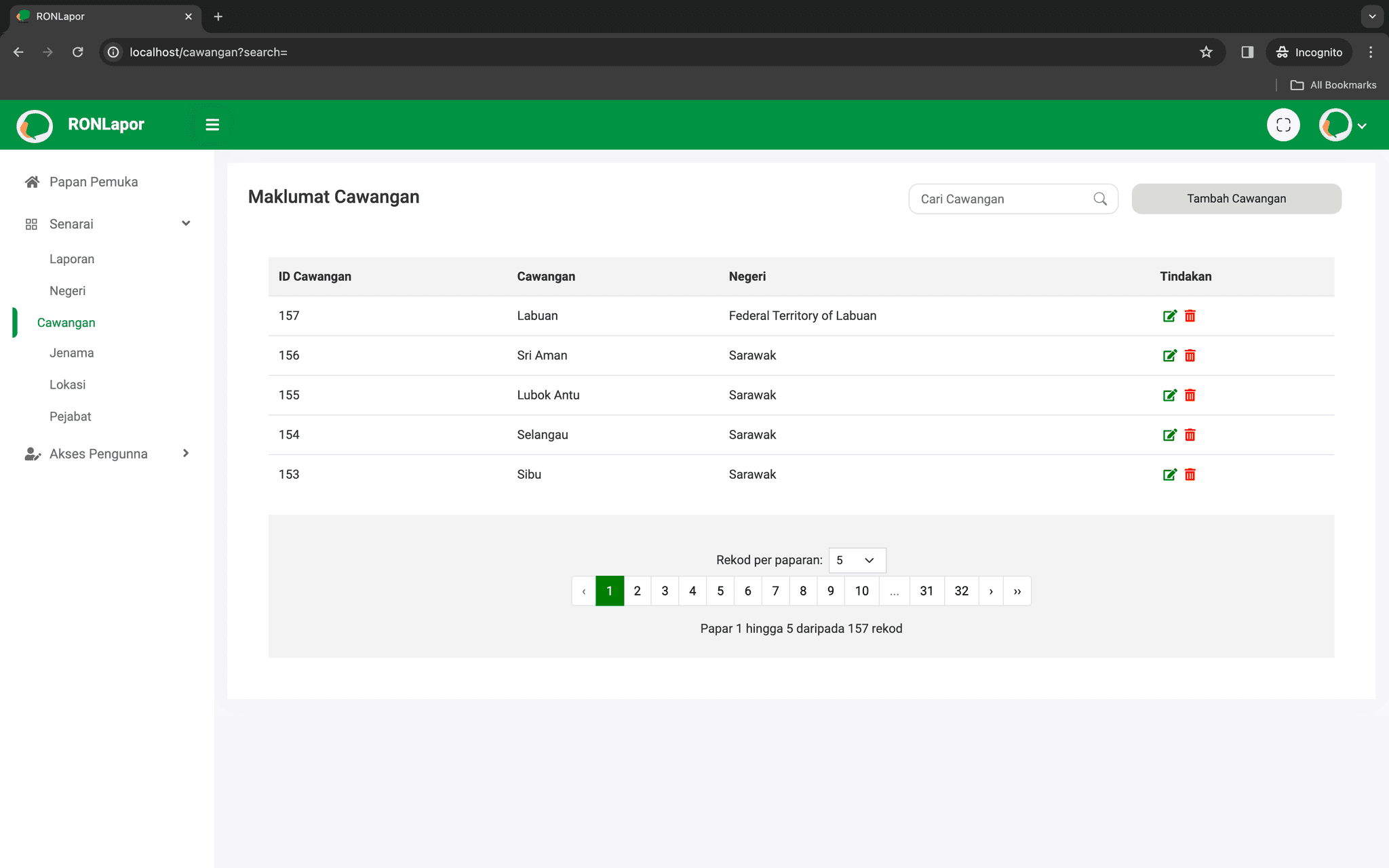The image size is (1389, 868).
Task: Open Jenama in sidebar
Action: 72,353
